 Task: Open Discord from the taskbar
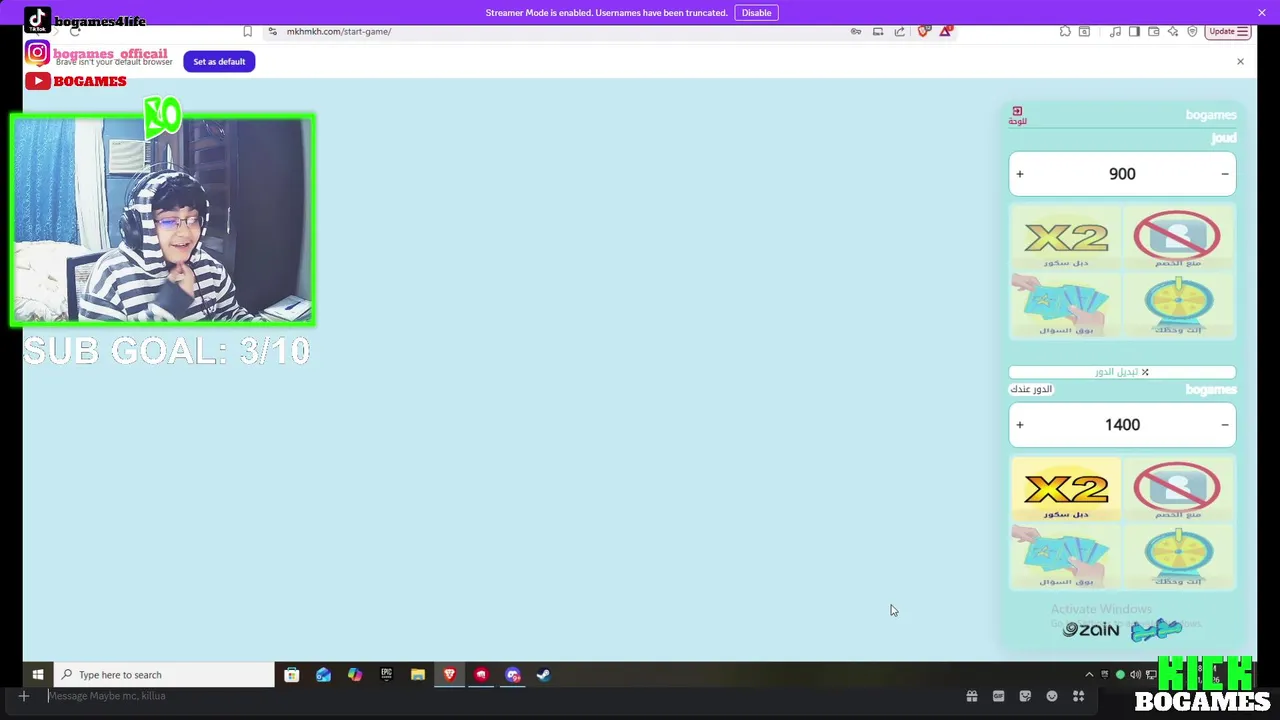point(513,675)
